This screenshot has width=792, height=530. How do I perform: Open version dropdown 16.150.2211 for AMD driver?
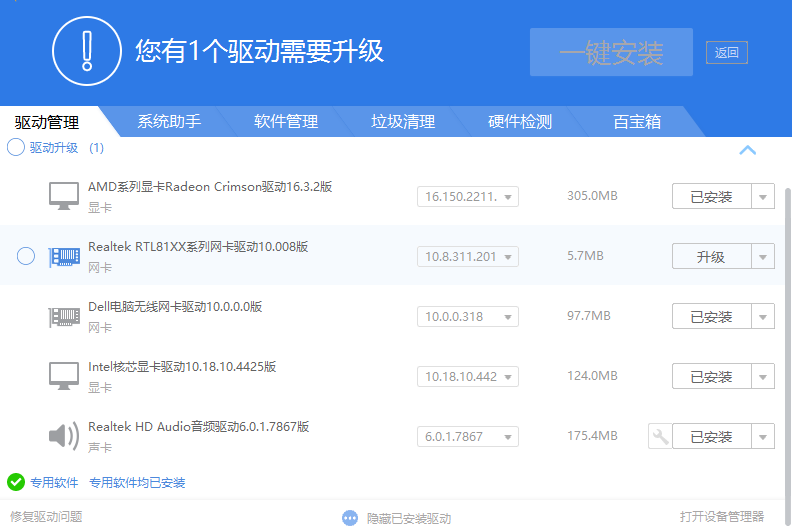tap(468, 197)
